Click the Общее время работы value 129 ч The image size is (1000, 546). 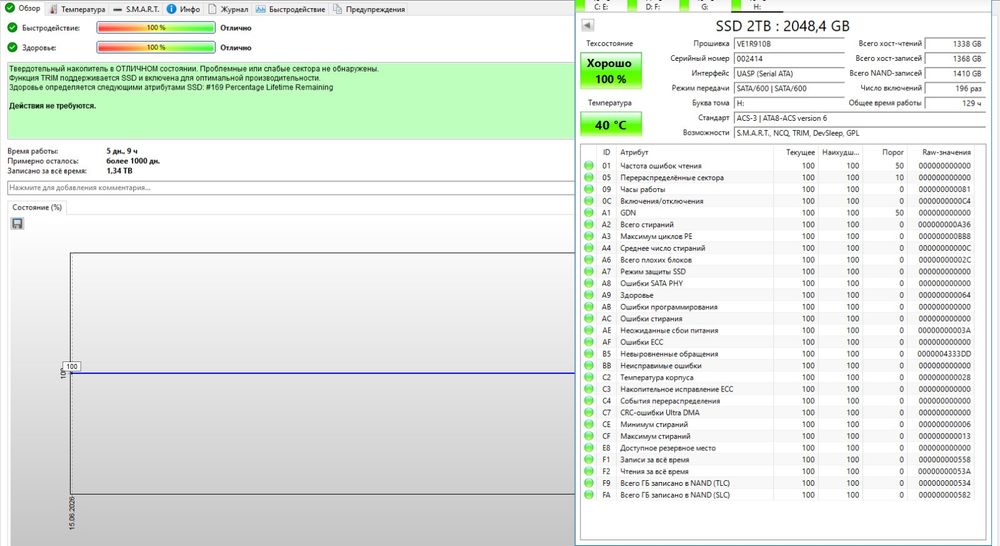(955, 103)
